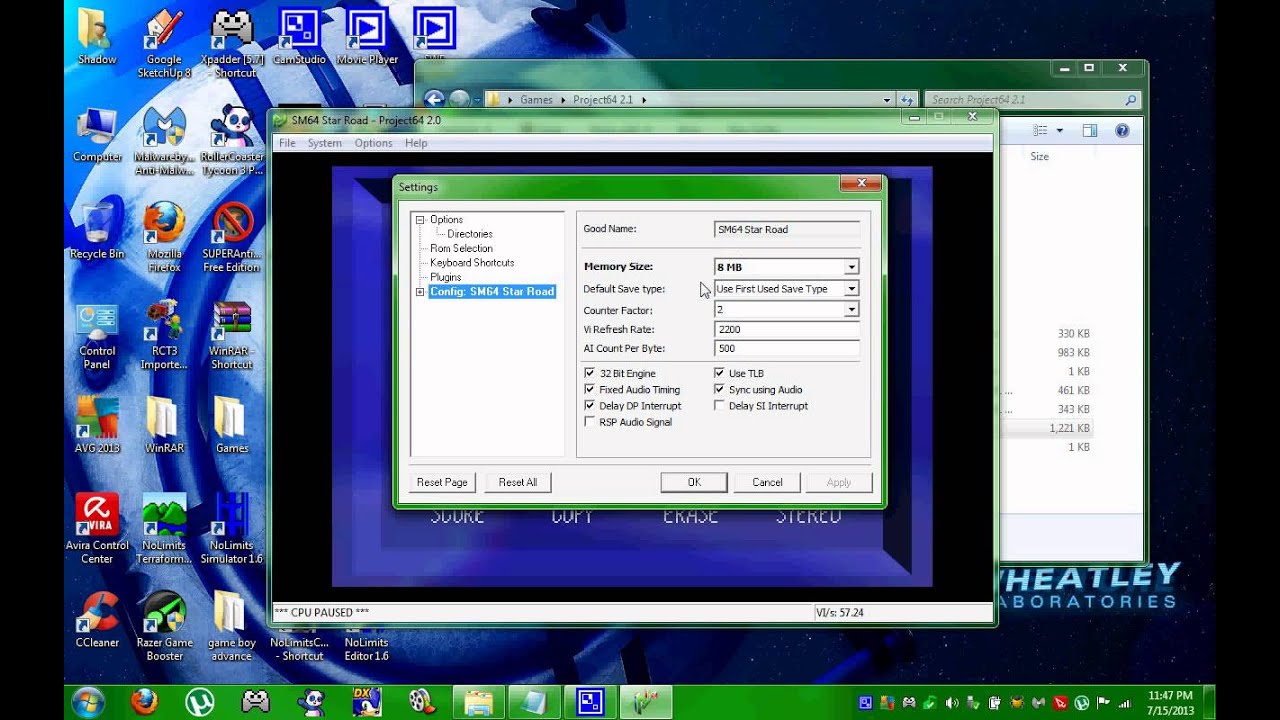Image resolution: width=1280 pixels, height=720 pixels.
Task: Uncheck the 32 Bit Engine checkbox
Action: [590, 373]
